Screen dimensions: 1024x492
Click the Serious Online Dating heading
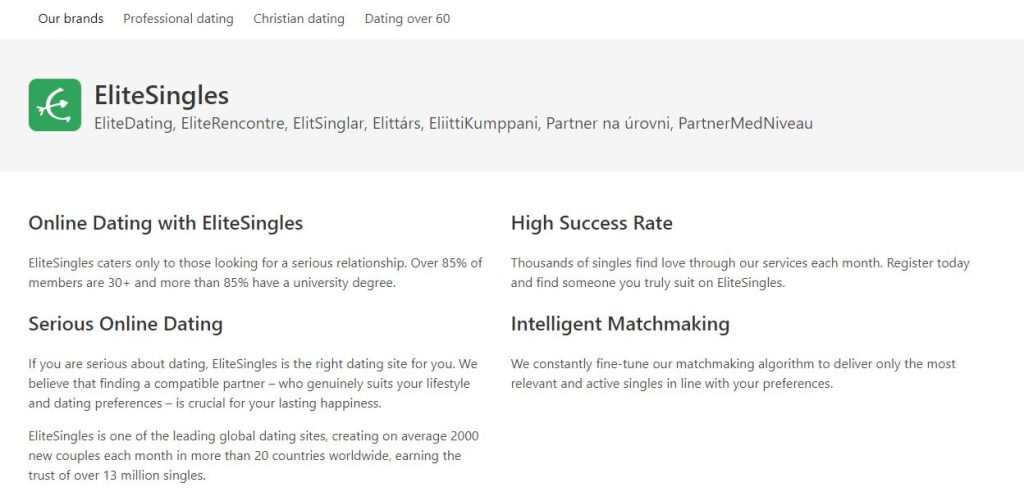coord(125,324)
